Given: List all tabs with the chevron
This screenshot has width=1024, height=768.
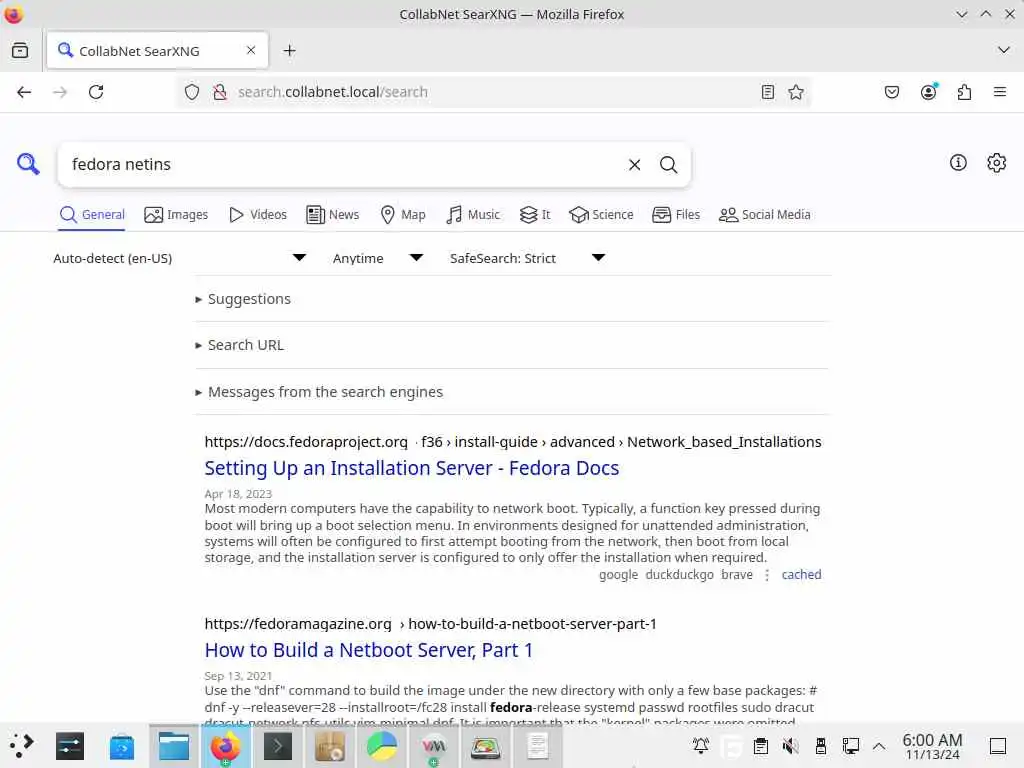Looking at the screenshot, I should [x=1004, y=50].
